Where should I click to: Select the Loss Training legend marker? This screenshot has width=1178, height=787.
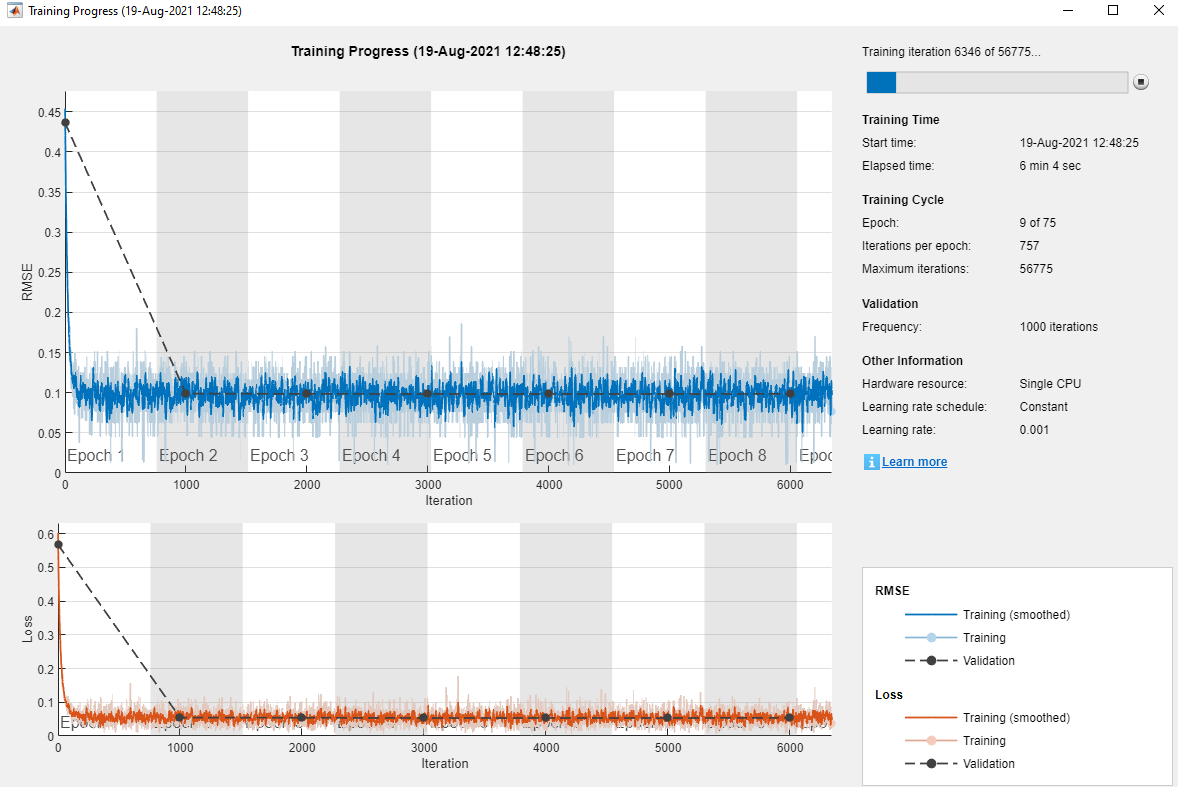pyautogui.click(x=932, y=740)
